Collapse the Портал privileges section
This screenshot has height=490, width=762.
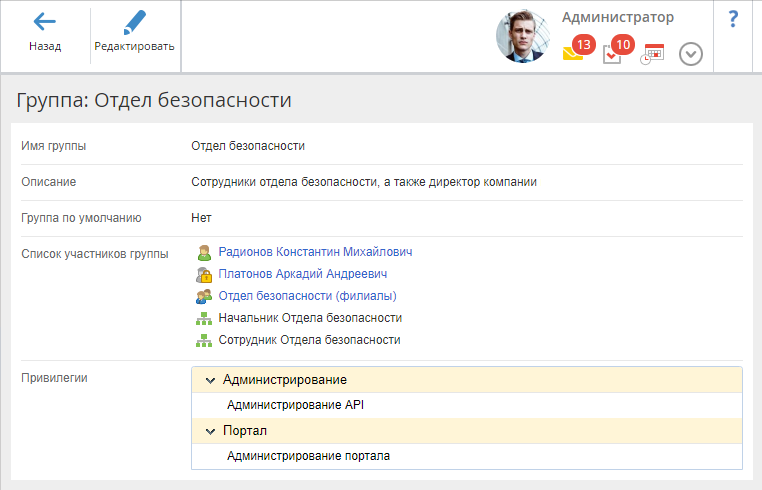[210, 431]
